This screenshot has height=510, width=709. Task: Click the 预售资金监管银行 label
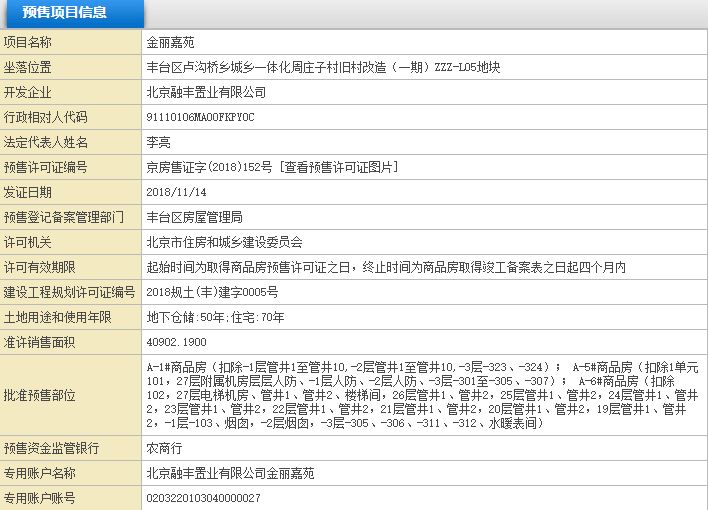click(x=51, y=449)
